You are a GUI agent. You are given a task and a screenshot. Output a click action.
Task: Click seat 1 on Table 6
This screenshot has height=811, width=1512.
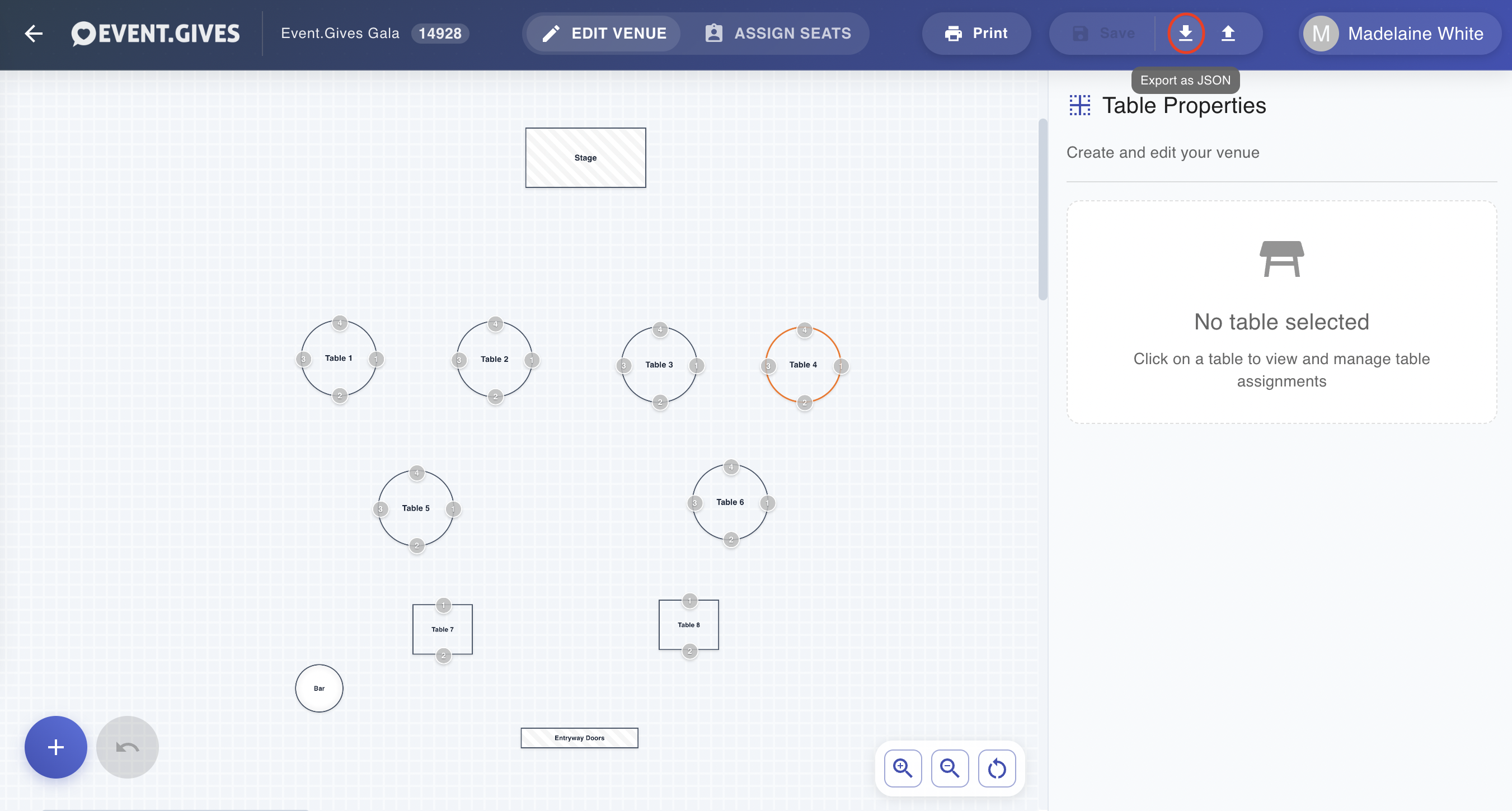(x=767, y=503)
